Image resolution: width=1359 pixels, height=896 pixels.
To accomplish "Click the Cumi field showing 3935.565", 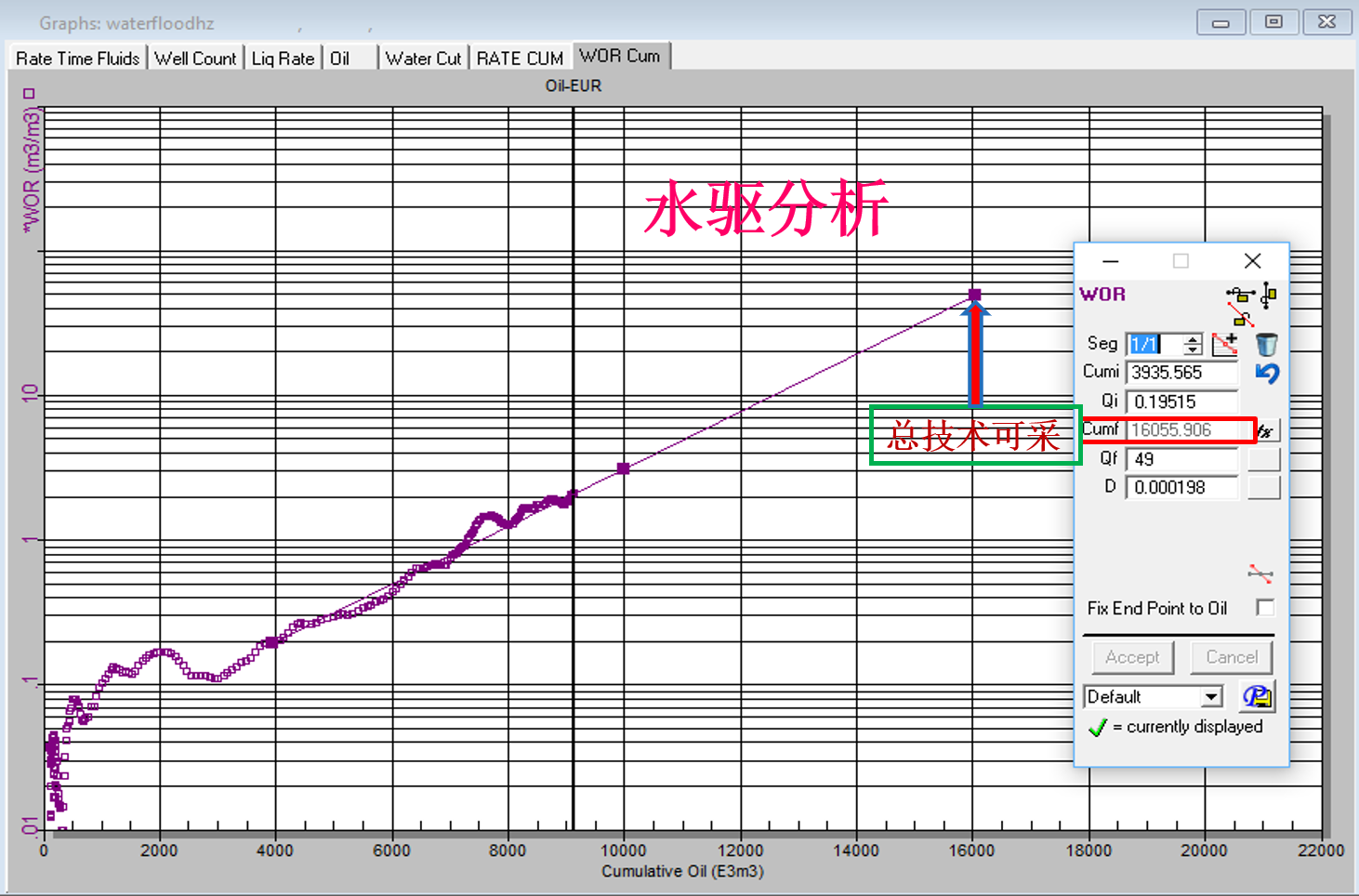I will [x=1182, y=373].
